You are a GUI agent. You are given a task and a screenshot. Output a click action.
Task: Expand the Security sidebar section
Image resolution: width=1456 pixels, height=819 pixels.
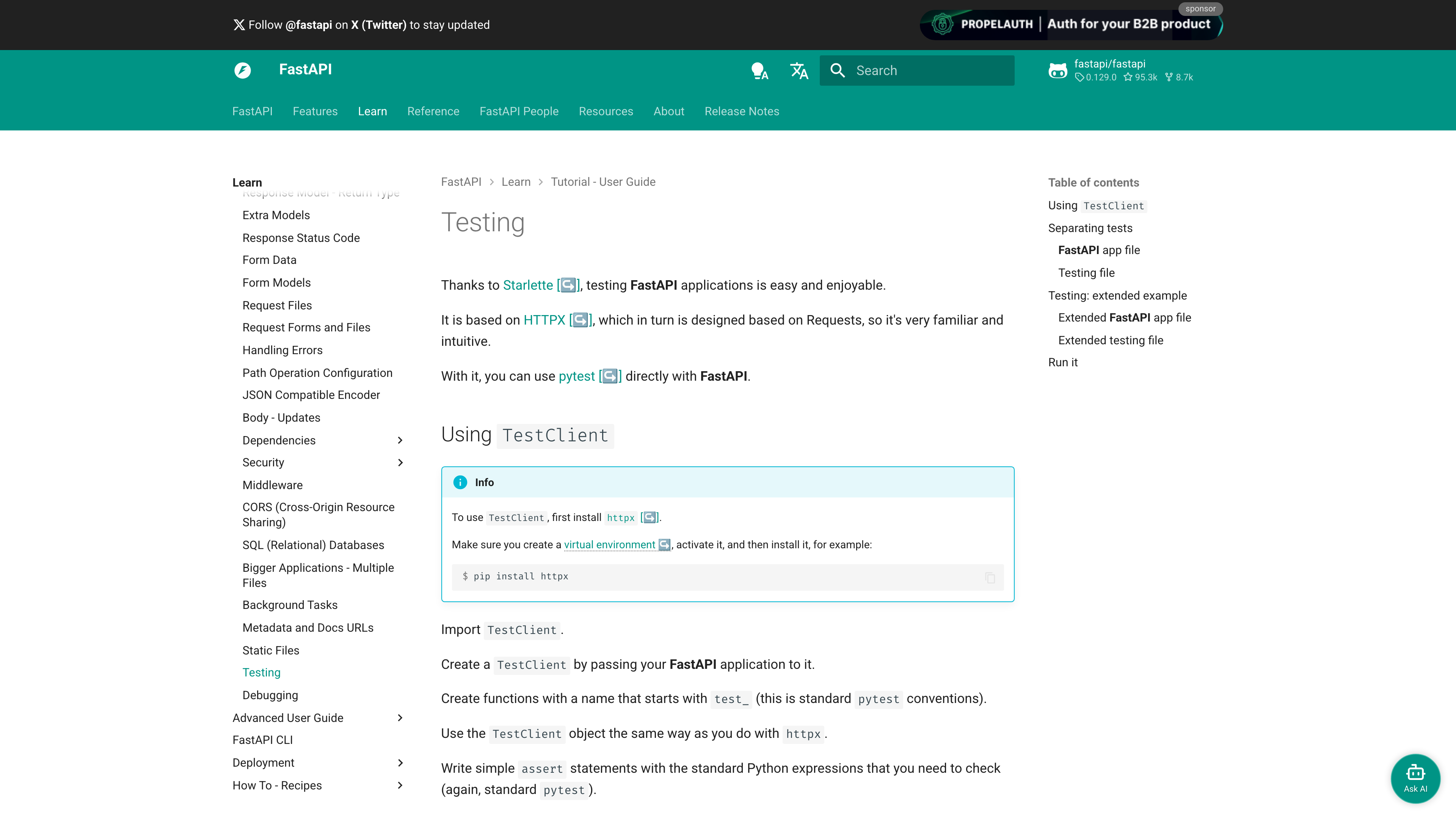point(400,462)
